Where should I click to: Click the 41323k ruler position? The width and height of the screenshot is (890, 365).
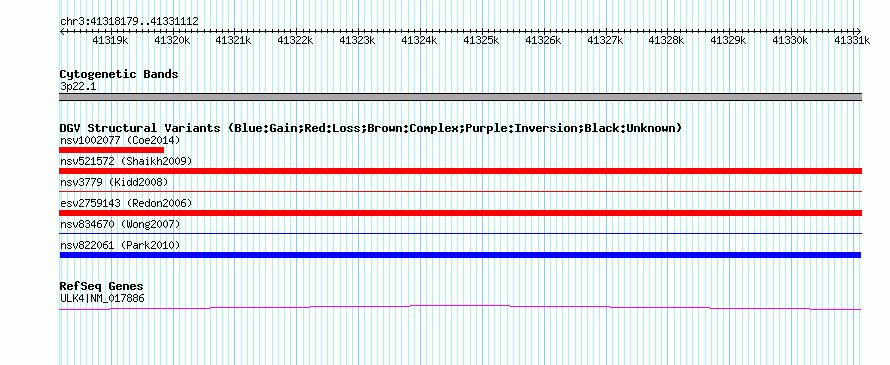[358, 41]
